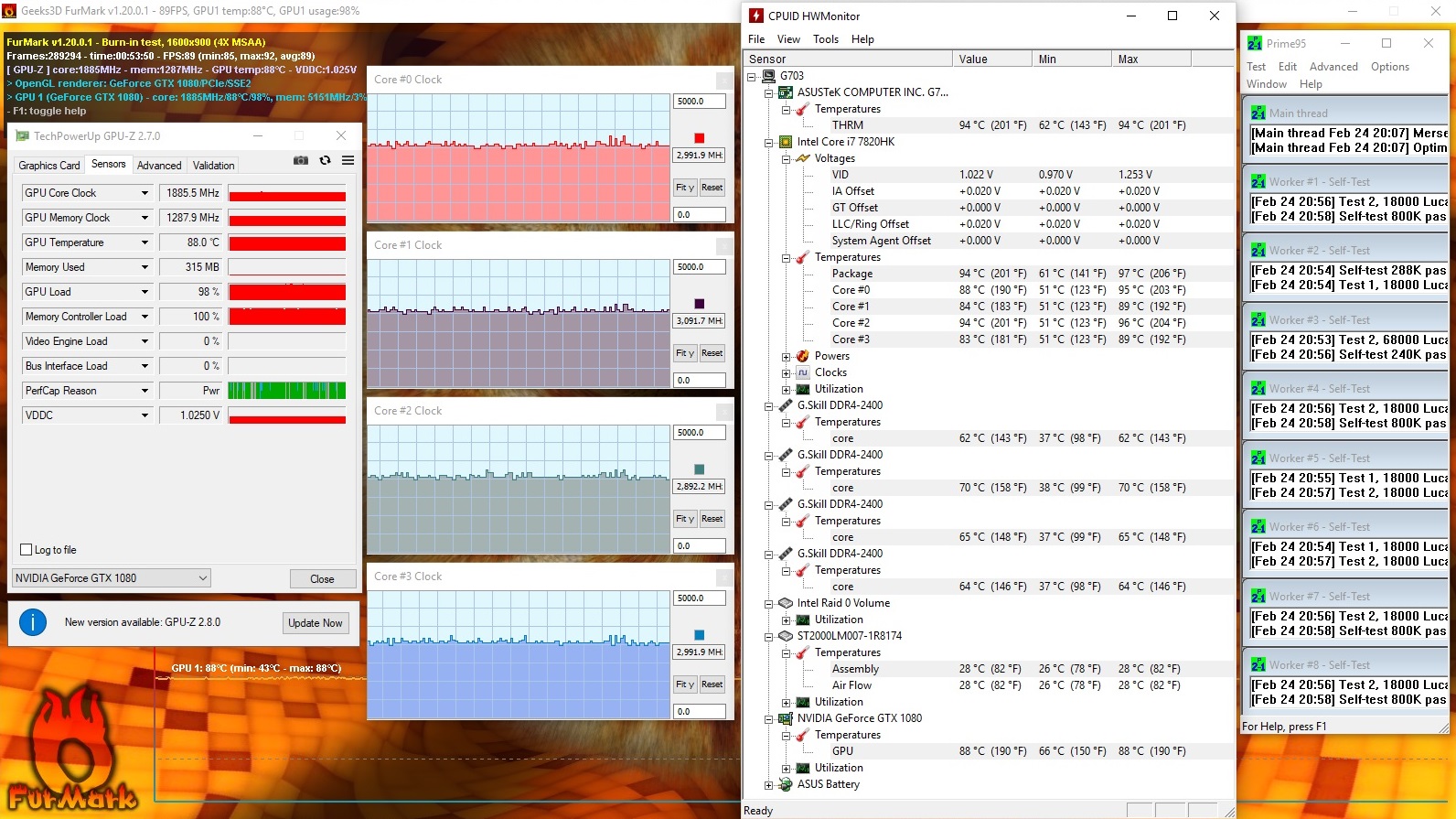
Task: Select the THRM temperature row in HWMonitor
Action: (x=990, y=125)
